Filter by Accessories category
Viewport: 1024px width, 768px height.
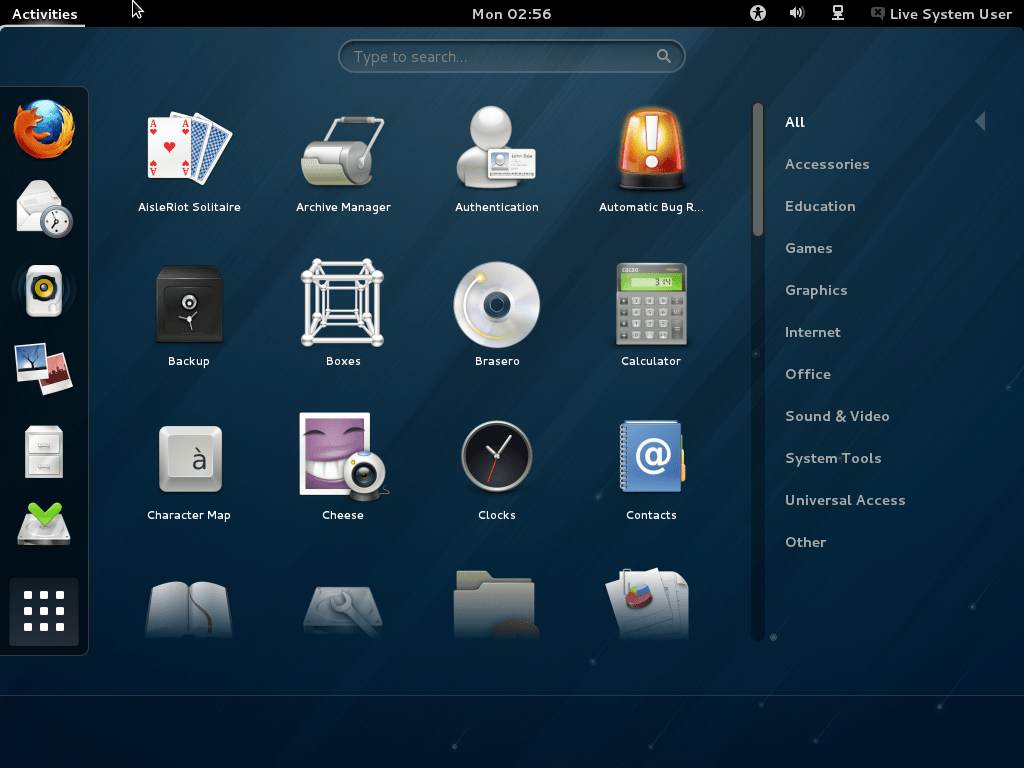(x=827, y=164)
